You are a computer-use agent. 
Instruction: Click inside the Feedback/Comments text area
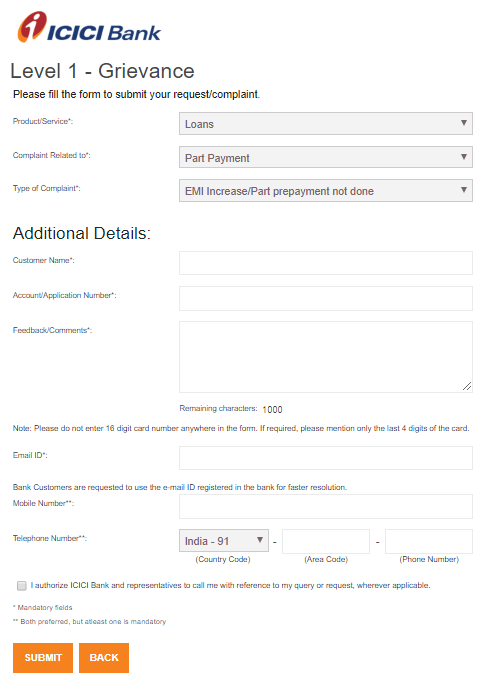(326, 357)
